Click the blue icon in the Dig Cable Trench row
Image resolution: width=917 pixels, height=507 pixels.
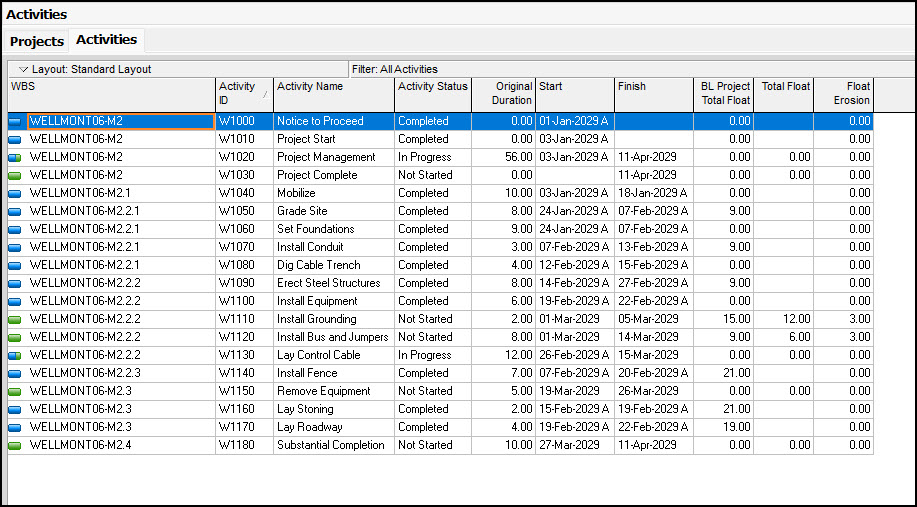pos(15,265)
